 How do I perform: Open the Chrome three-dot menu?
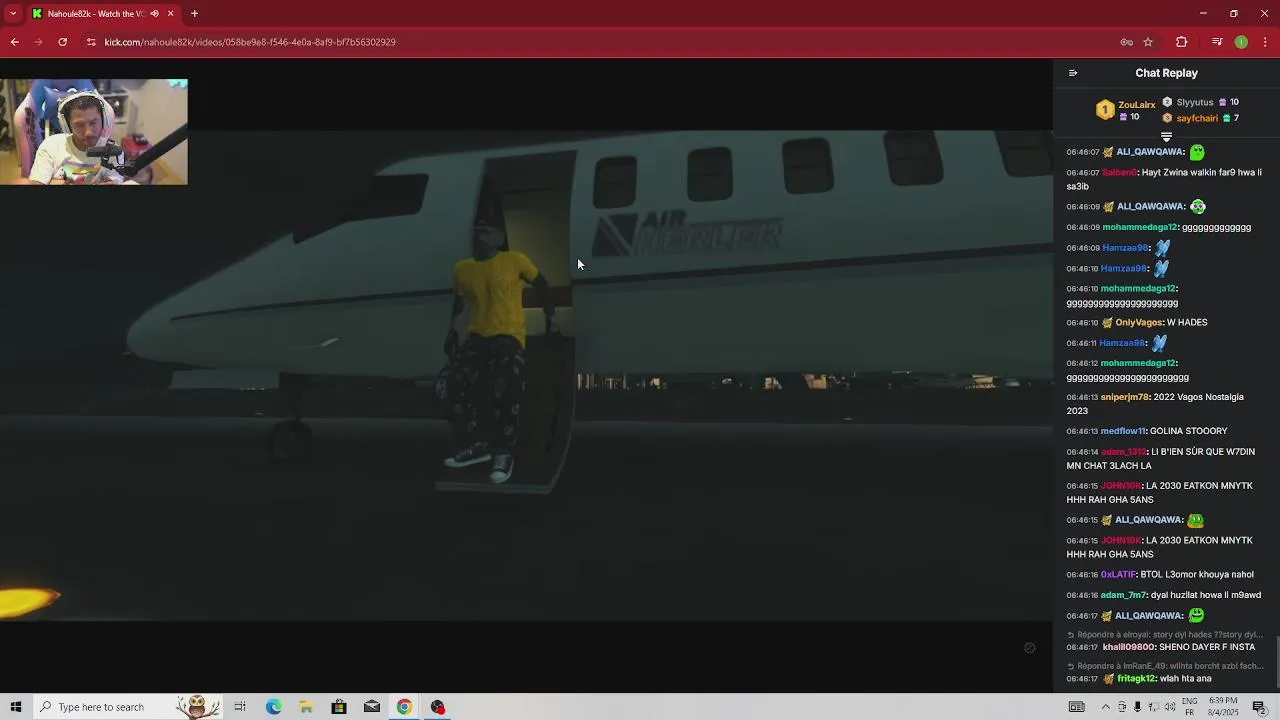(x=1265, y=42)
